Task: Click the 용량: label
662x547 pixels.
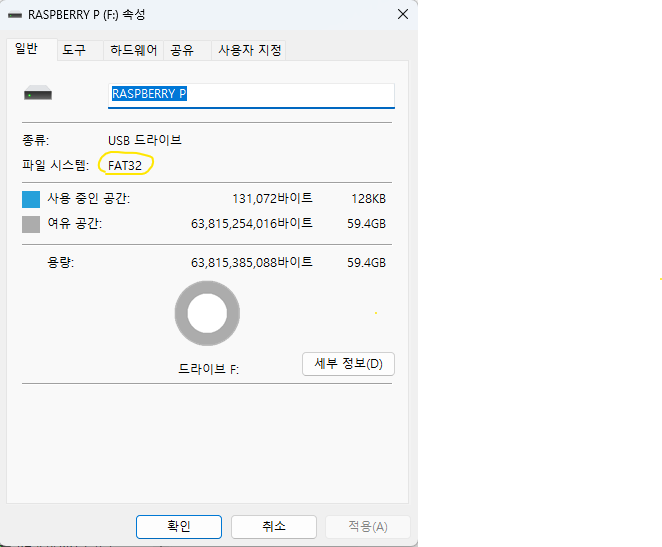Action: pos(60,263)
